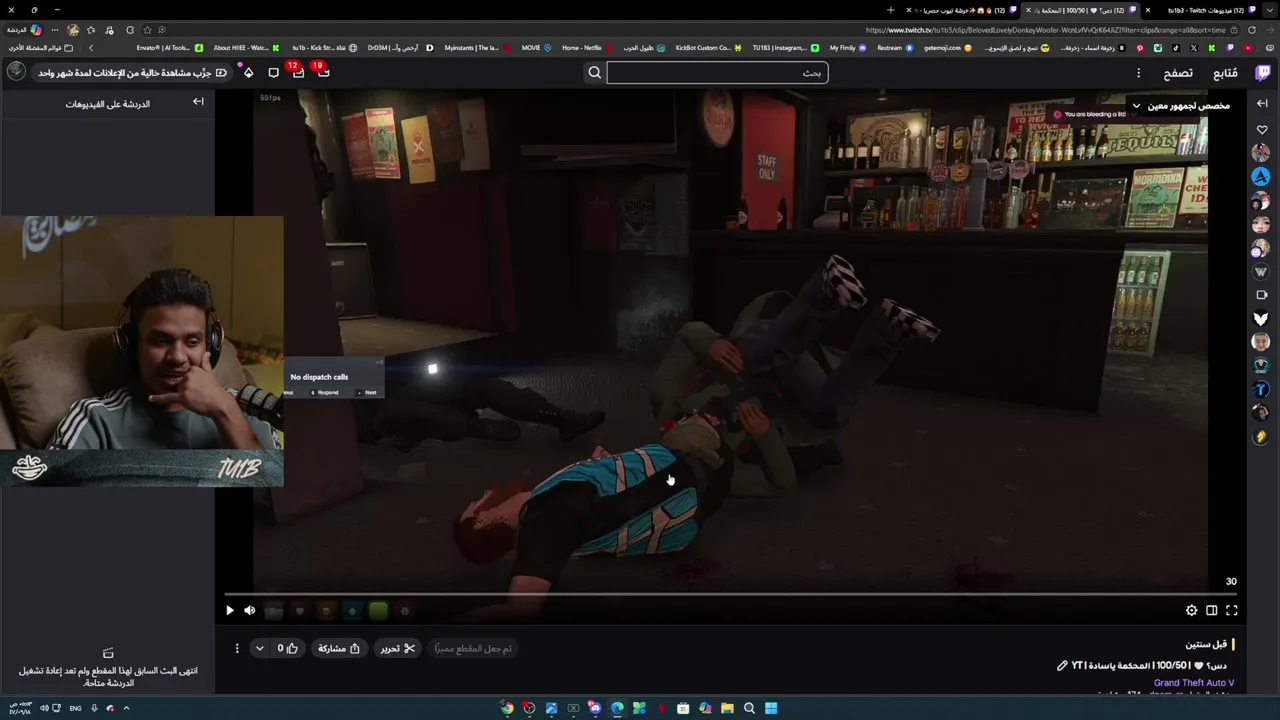Open the Restream bookmark
1280x720 pixels.
[894, 48]
